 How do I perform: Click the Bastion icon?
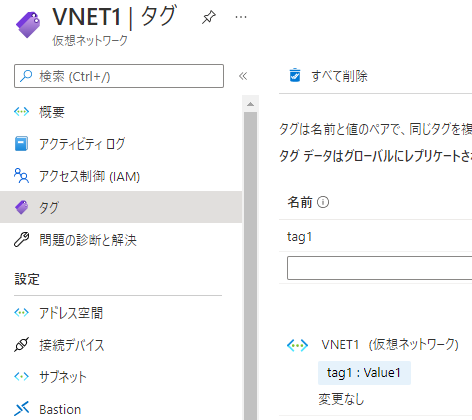22,409
